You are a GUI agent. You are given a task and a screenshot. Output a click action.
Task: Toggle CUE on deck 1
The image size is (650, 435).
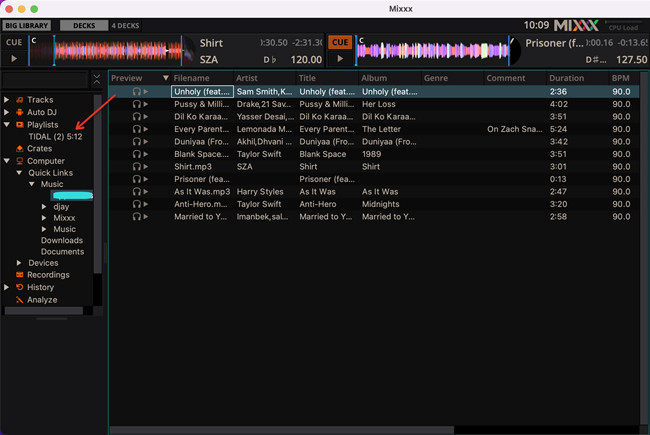tap(14, 42)
